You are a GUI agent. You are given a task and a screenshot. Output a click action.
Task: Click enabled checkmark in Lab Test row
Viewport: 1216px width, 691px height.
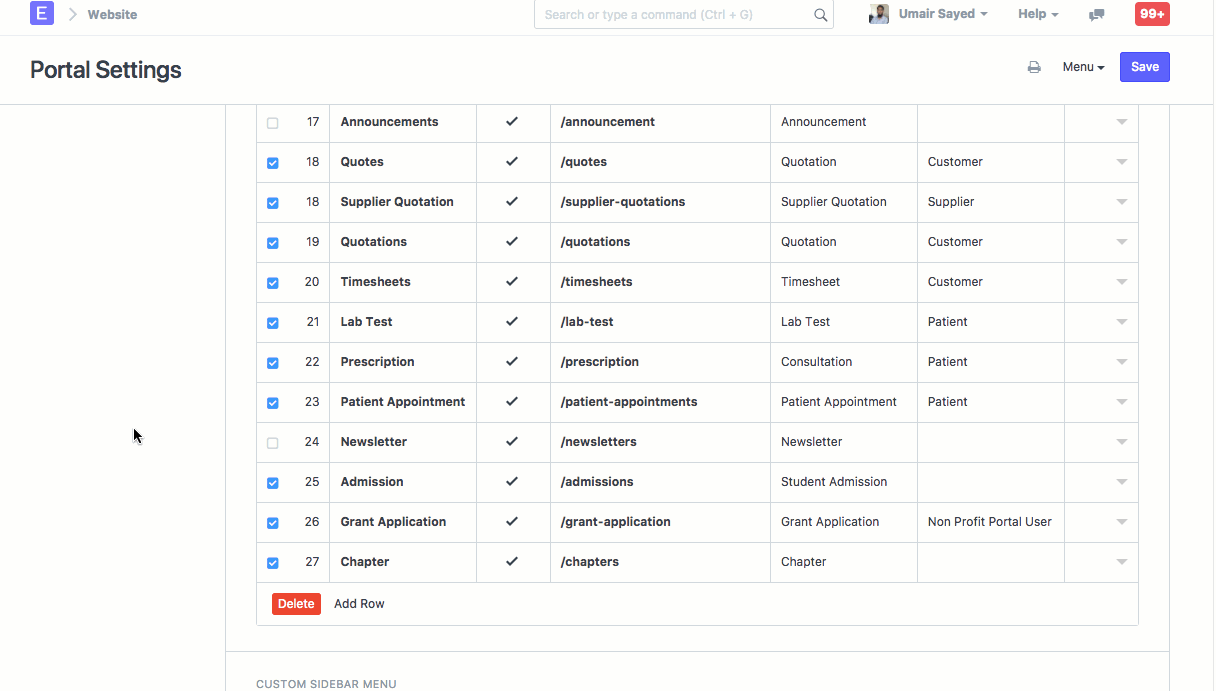coord(512,321)
